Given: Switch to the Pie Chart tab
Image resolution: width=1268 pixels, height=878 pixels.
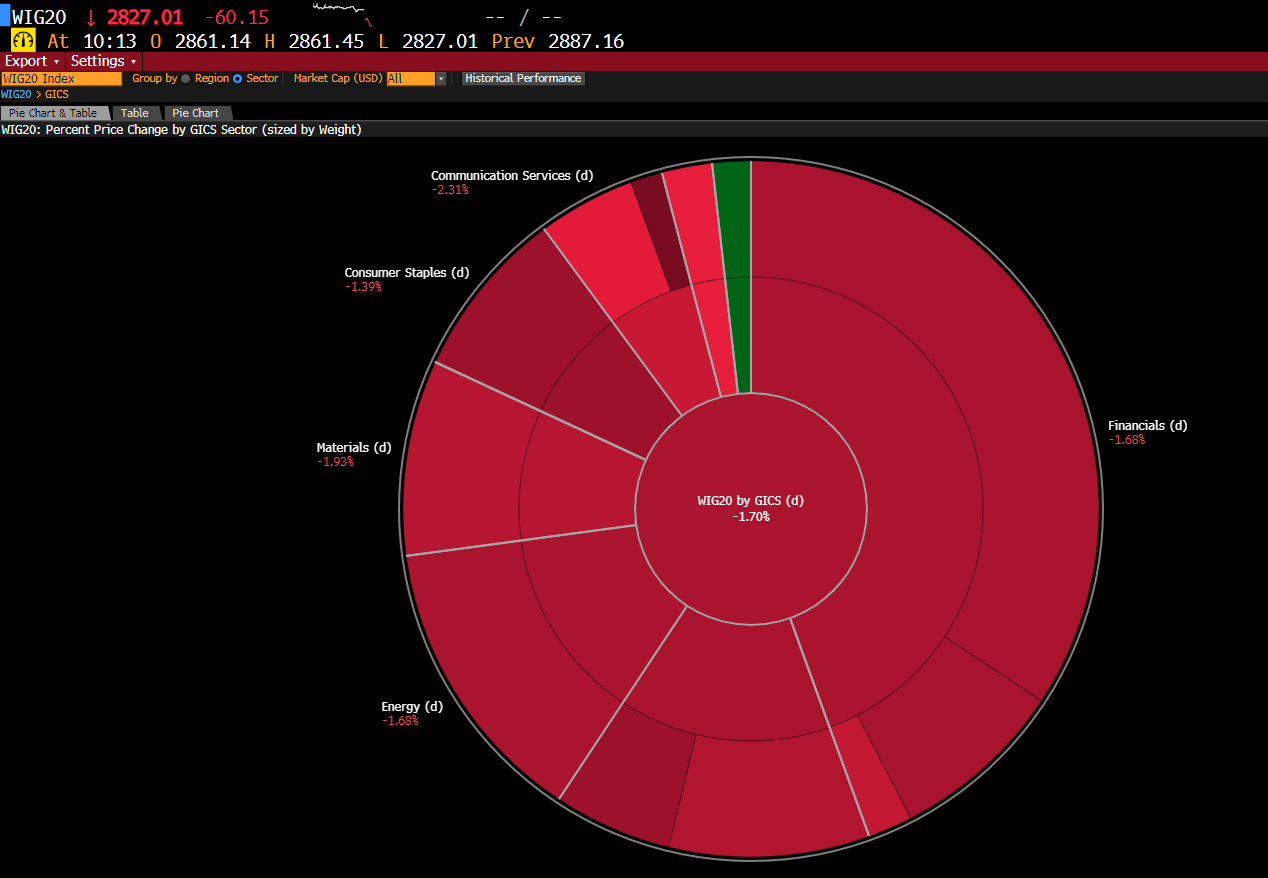Looking at the screenshot, I should point(196,113).
